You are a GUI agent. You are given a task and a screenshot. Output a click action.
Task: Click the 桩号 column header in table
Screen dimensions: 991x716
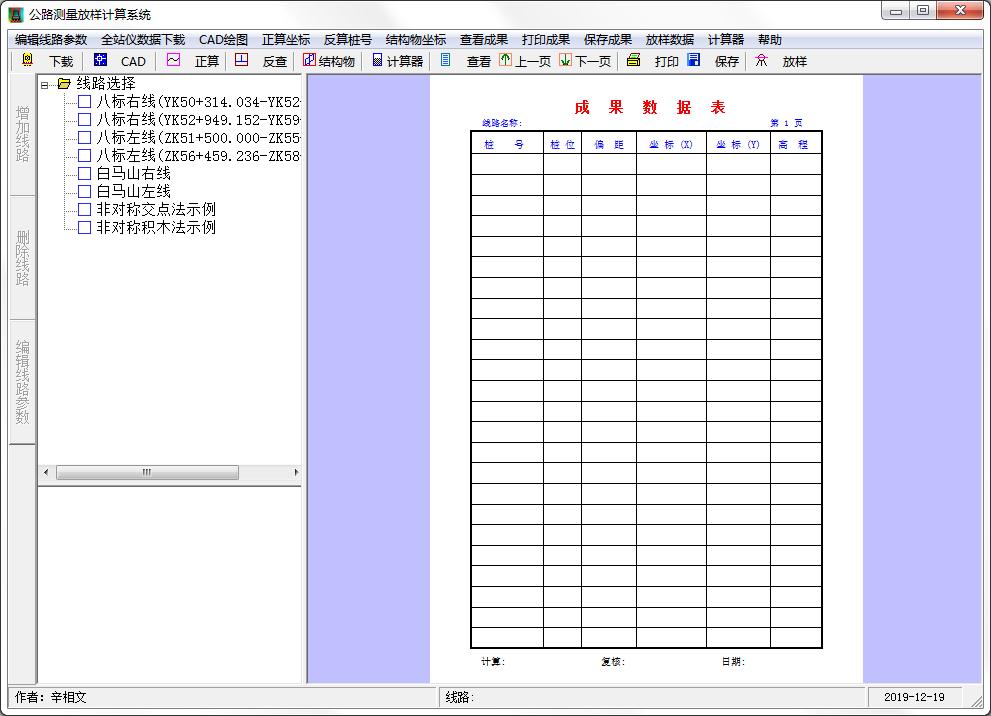(x=507, y=144)
